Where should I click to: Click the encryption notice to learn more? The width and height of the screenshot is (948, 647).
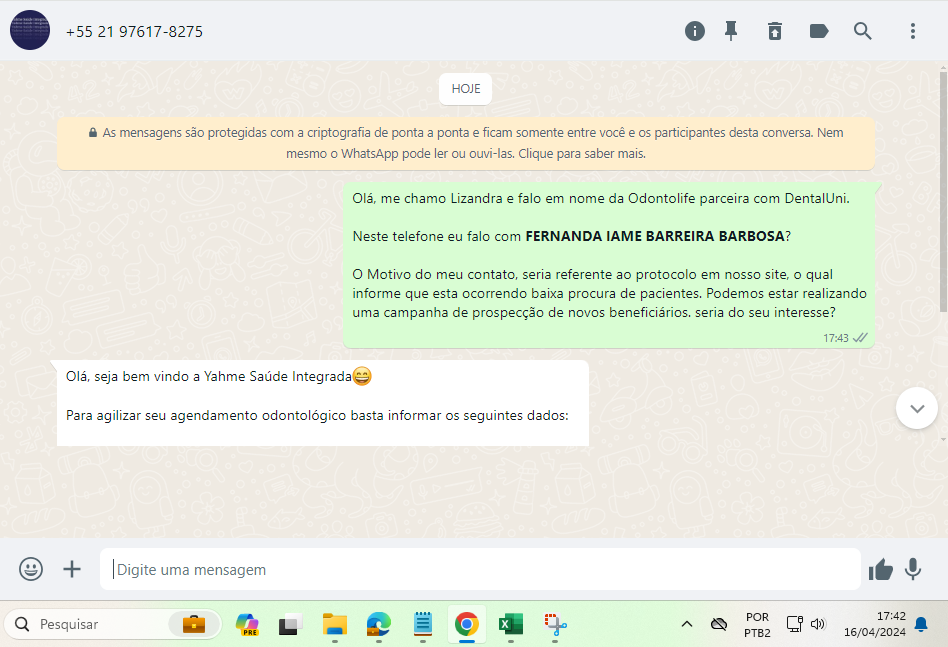point(466,143)
